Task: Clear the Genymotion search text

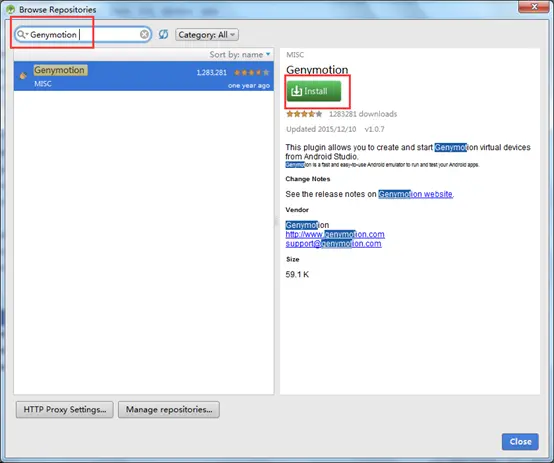Action: pos(144,34)
